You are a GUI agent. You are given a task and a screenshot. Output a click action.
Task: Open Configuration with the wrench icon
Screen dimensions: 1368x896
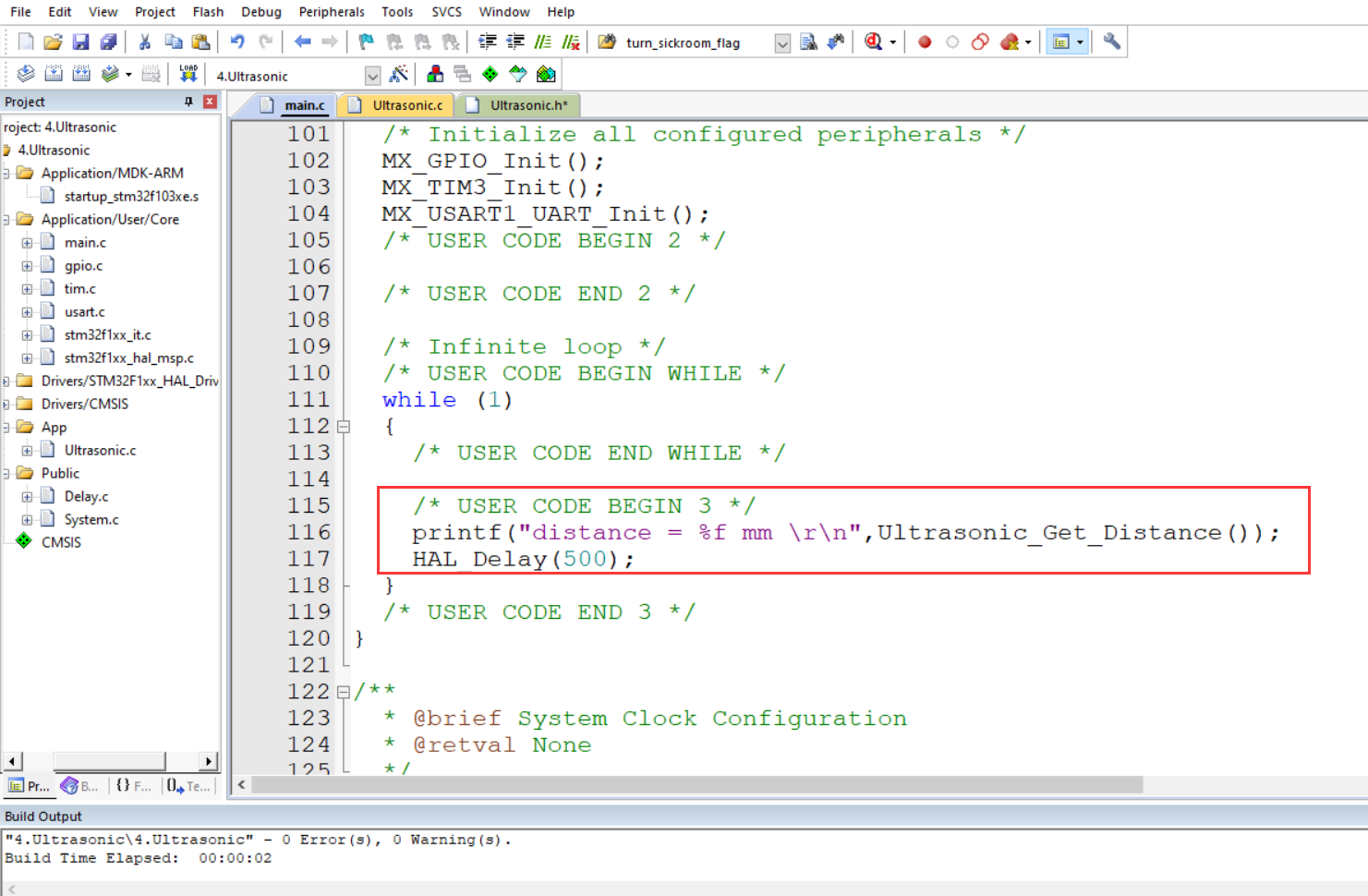1112,42
